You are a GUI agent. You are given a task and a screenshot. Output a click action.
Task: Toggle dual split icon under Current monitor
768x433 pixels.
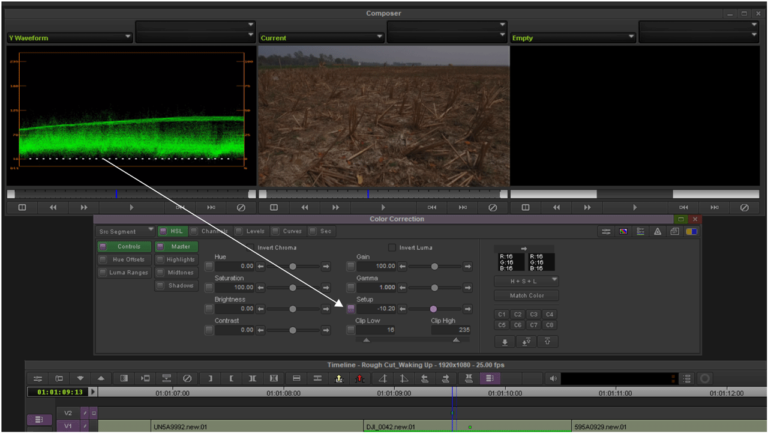(x=274, y=208)
